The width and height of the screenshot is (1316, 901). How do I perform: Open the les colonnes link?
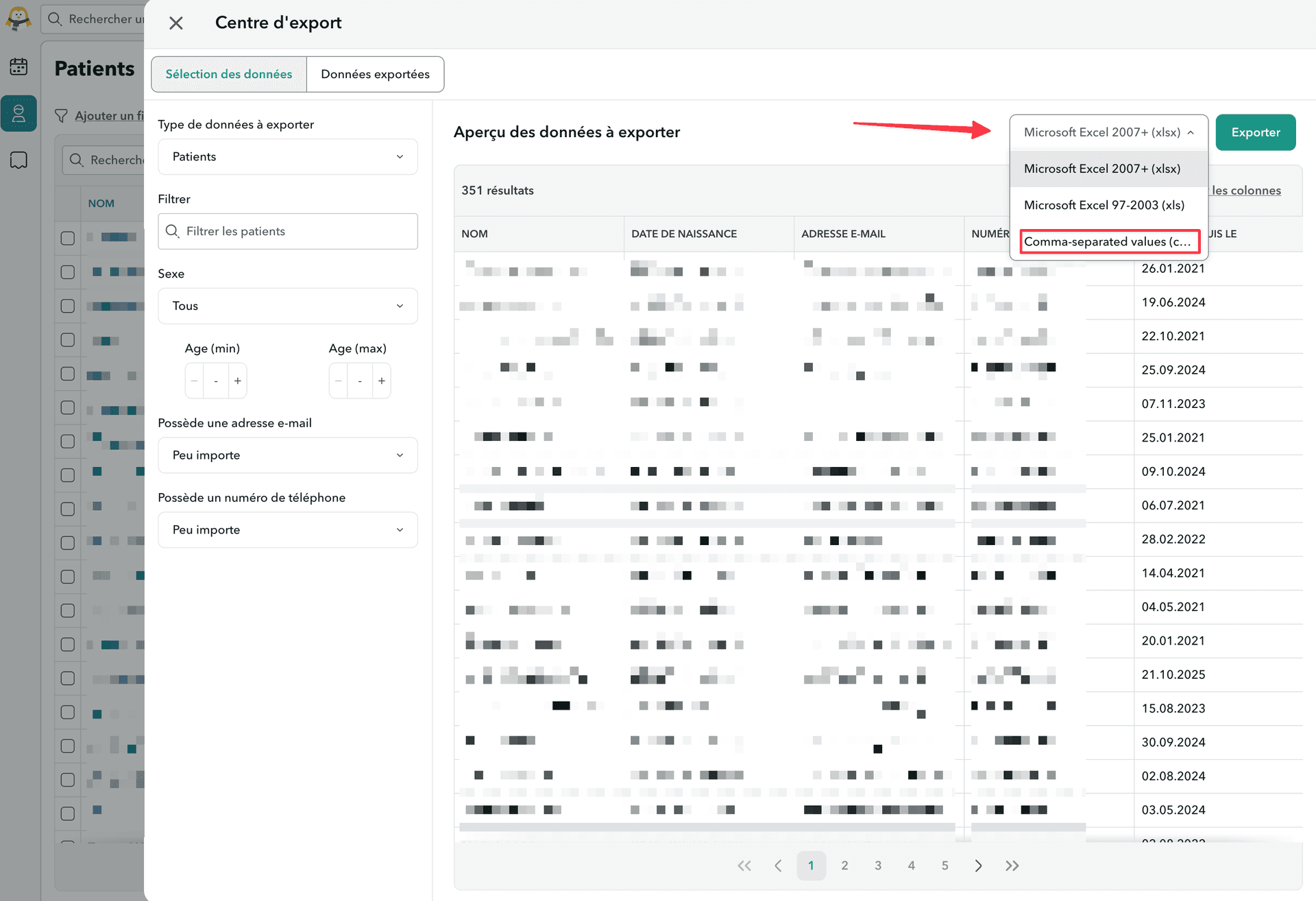(x=1246, y=190)
